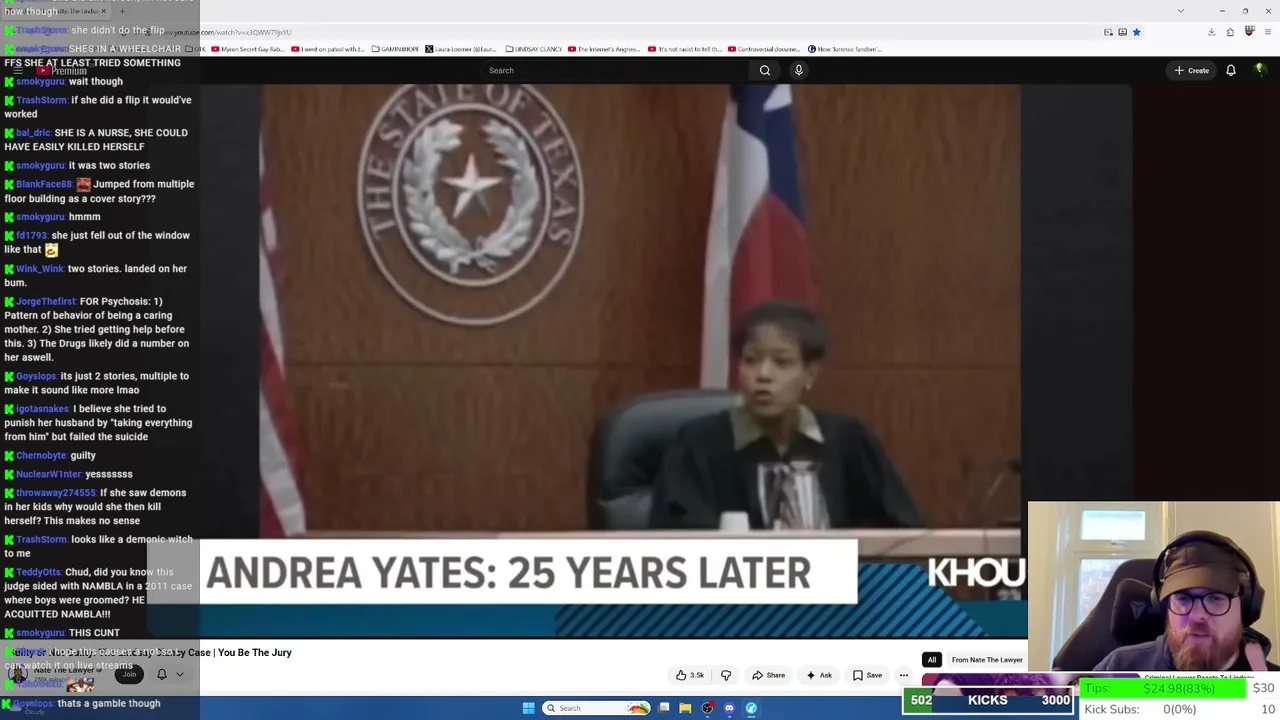
Task: Open 'The Internet's Angries...' bookmark
Action: point(605,49)
